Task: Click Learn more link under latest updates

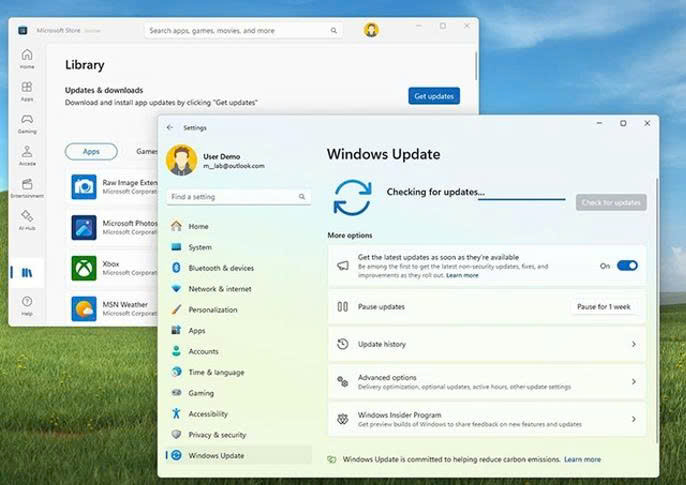Action: tap(462, 275)
